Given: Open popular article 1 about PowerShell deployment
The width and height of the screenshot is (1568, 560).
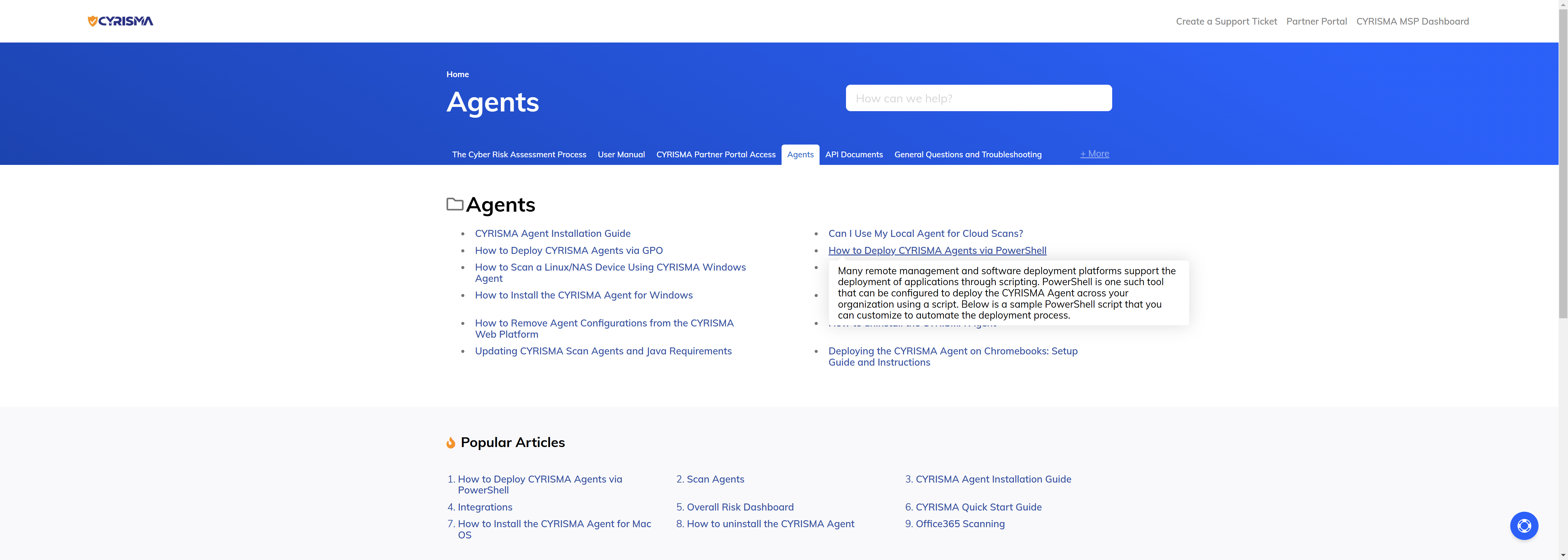Looking at the screenshot, I should click(x=539, y=485).
